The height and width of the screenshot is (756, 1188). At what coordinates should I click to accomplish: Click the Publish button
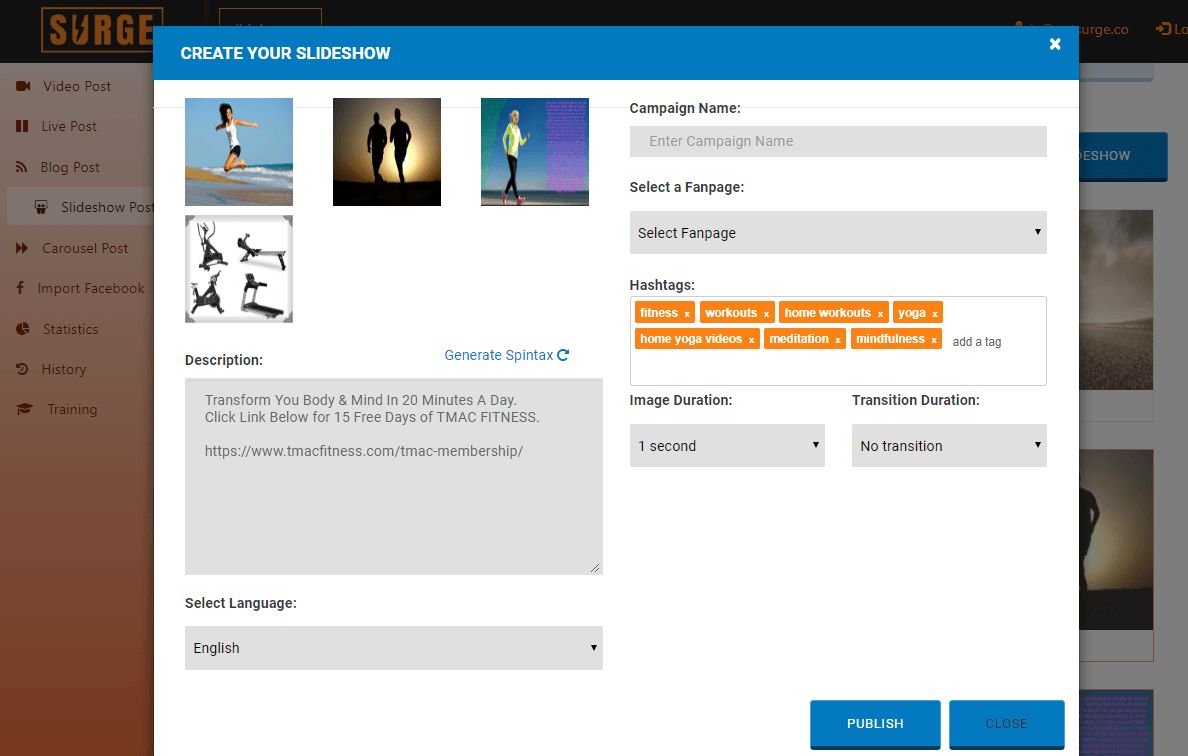click(875, 723)
